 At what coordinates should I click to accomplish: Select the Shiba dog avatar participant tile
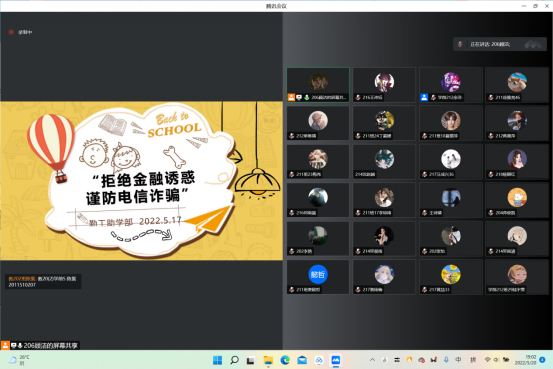pyautogui.click(x=517, y=85)
